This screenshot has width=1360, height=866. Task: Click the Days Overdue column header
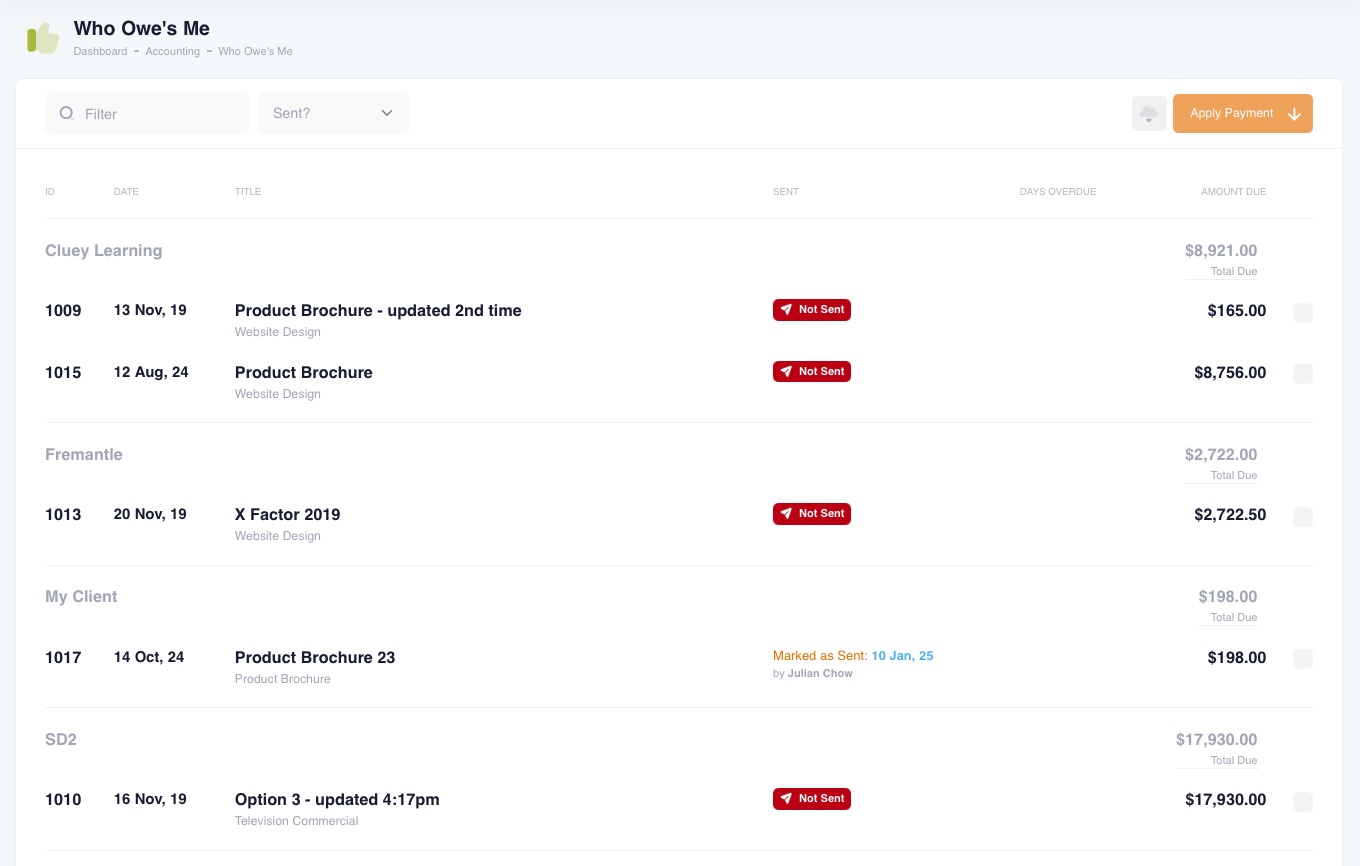[x=1057, y=191]
